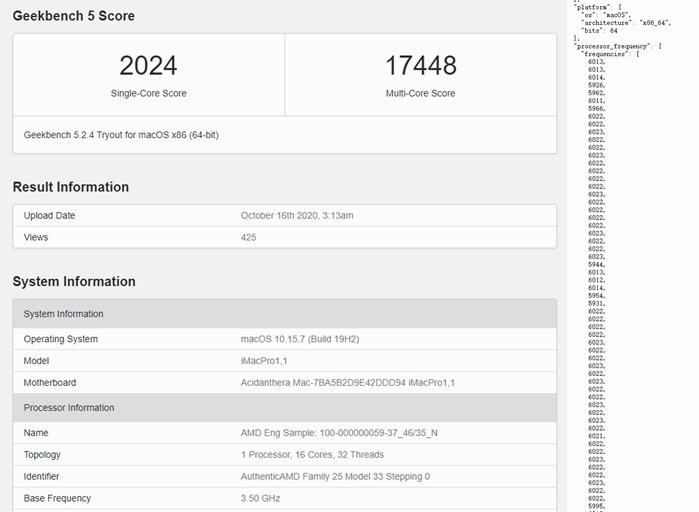The image size is (699, 512).
Task: Click the "Views" row label
Action: [x=36, y=238]
